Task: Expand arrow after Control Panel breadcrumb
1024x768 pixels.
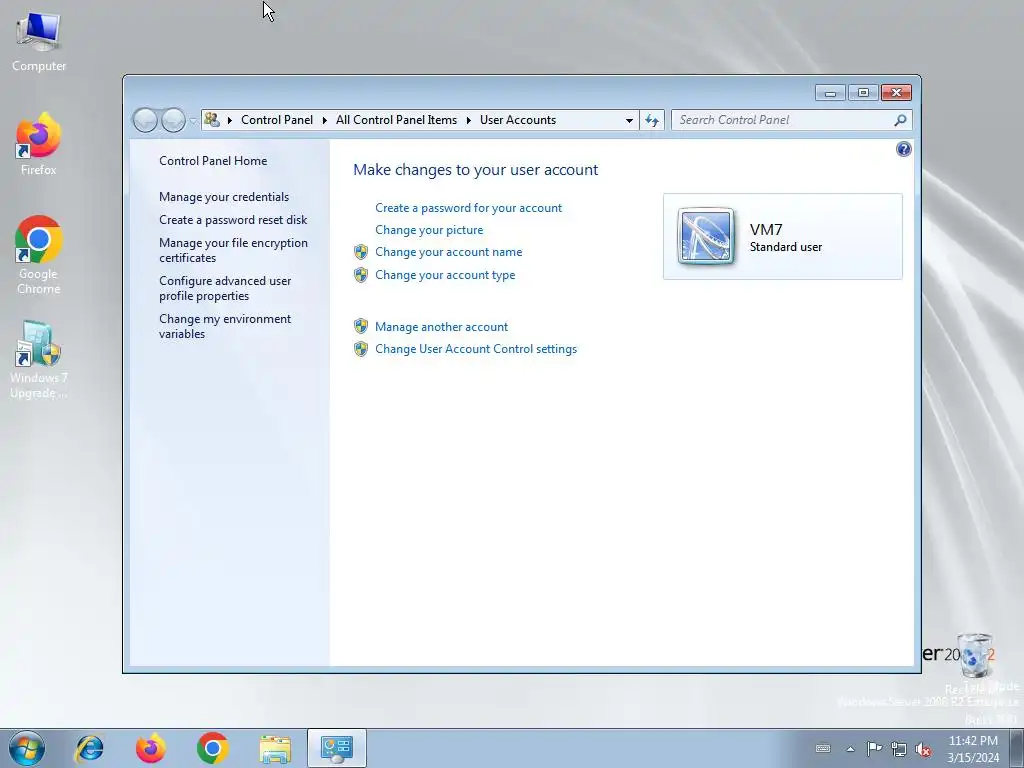Action: pos(325,120)
